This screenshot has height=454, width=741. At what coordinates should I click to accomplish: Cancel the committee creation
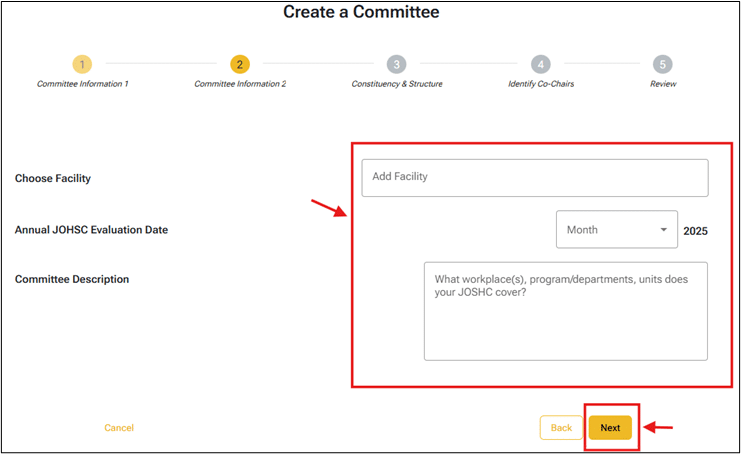pyautogui.click(x=119, y=428)
